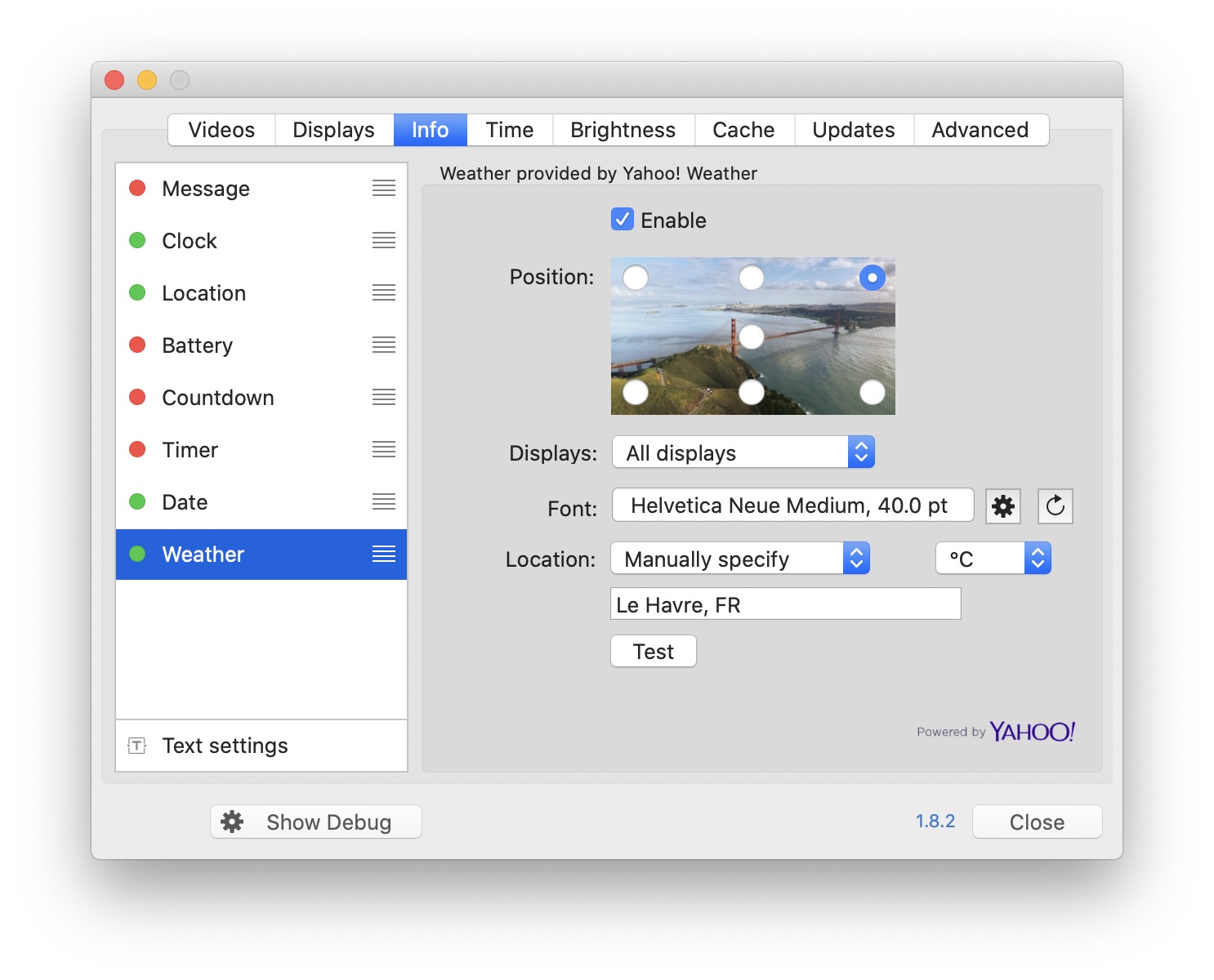
Task: Select Weather in the info list
Action: (261, 555)
